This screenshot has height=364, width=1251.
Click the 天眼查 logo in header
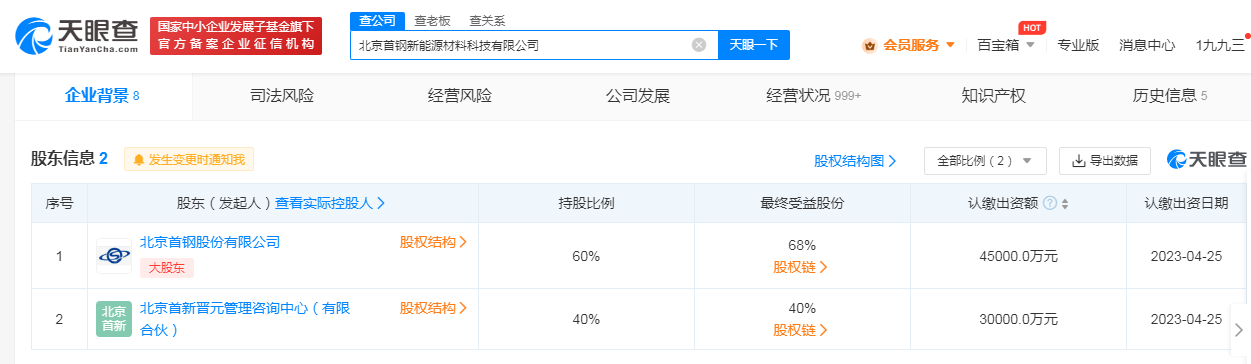pos(76,35)
